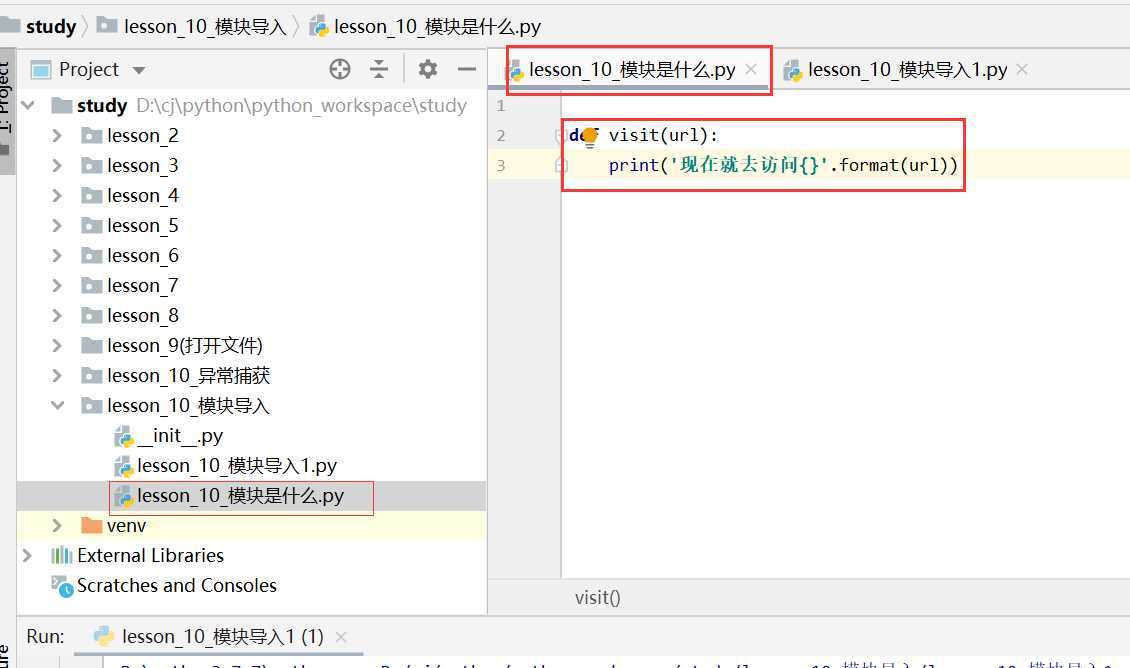Open Project panel settings gear
The height and width of the screenshot is (668, 1130).
click(427, 69)
